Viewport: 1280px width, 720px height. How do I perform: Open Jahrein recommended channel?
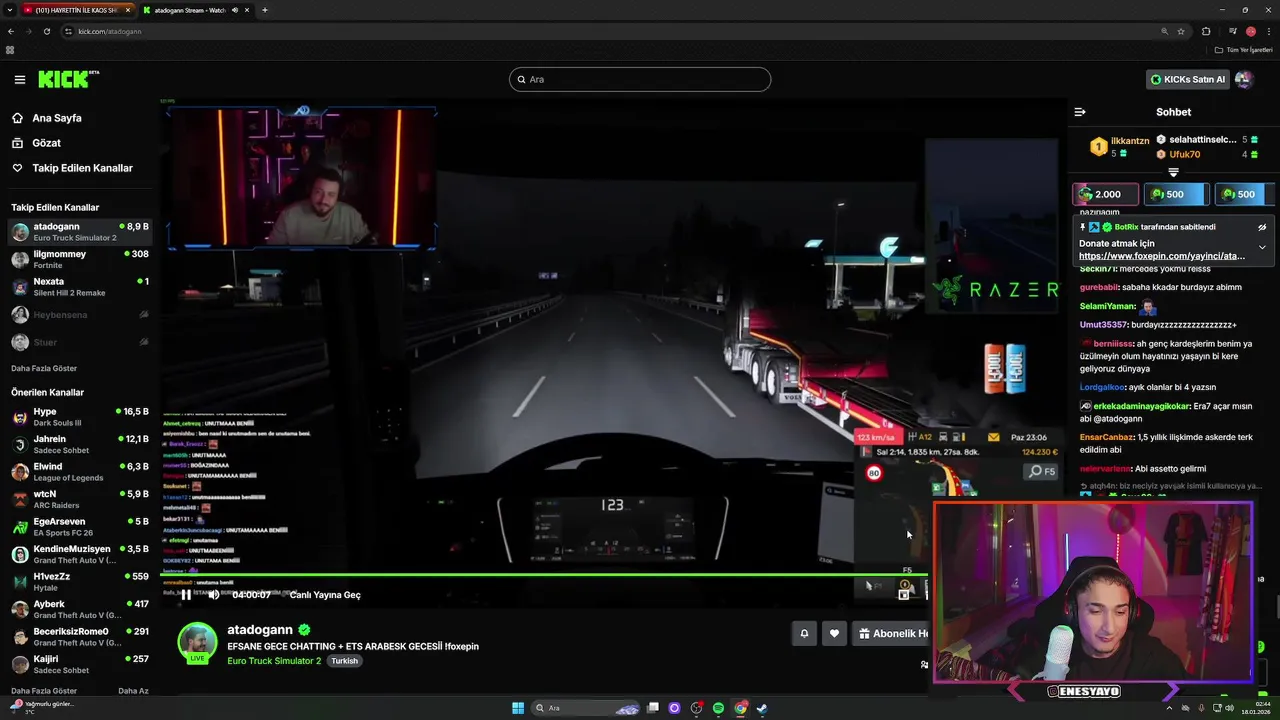pyautogui.click(x=80, y=444)
